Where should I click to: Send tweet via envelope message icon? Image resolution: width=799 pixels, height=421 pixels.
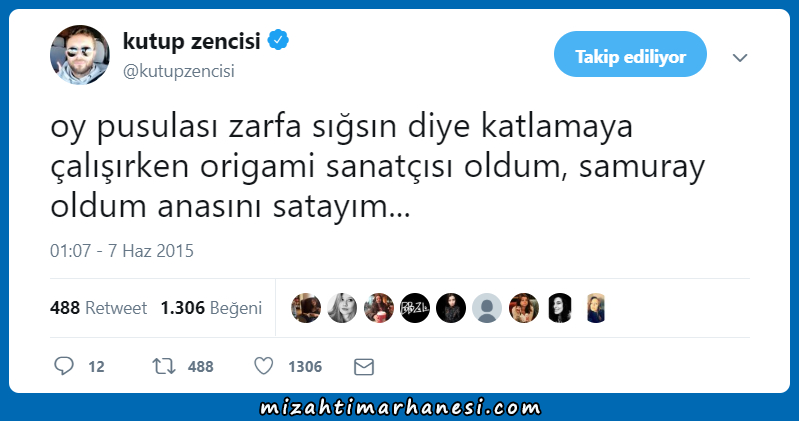point(364,366)
